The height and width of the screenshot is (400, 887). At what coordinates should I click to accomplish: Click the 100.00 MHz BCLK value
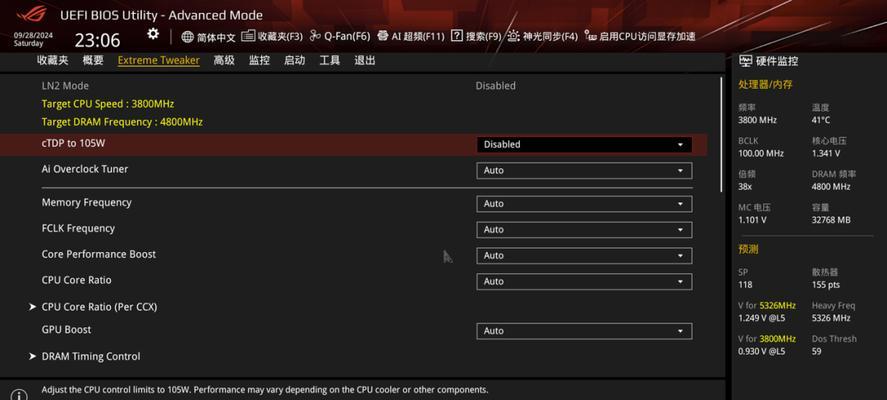[761, 153]
